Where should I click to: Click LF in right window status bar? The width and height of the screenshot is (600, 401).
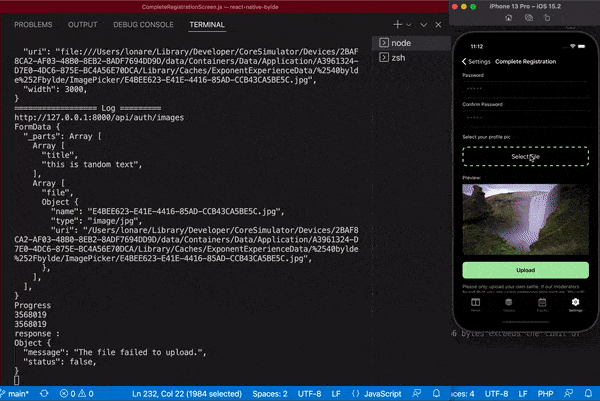point(523,393)
